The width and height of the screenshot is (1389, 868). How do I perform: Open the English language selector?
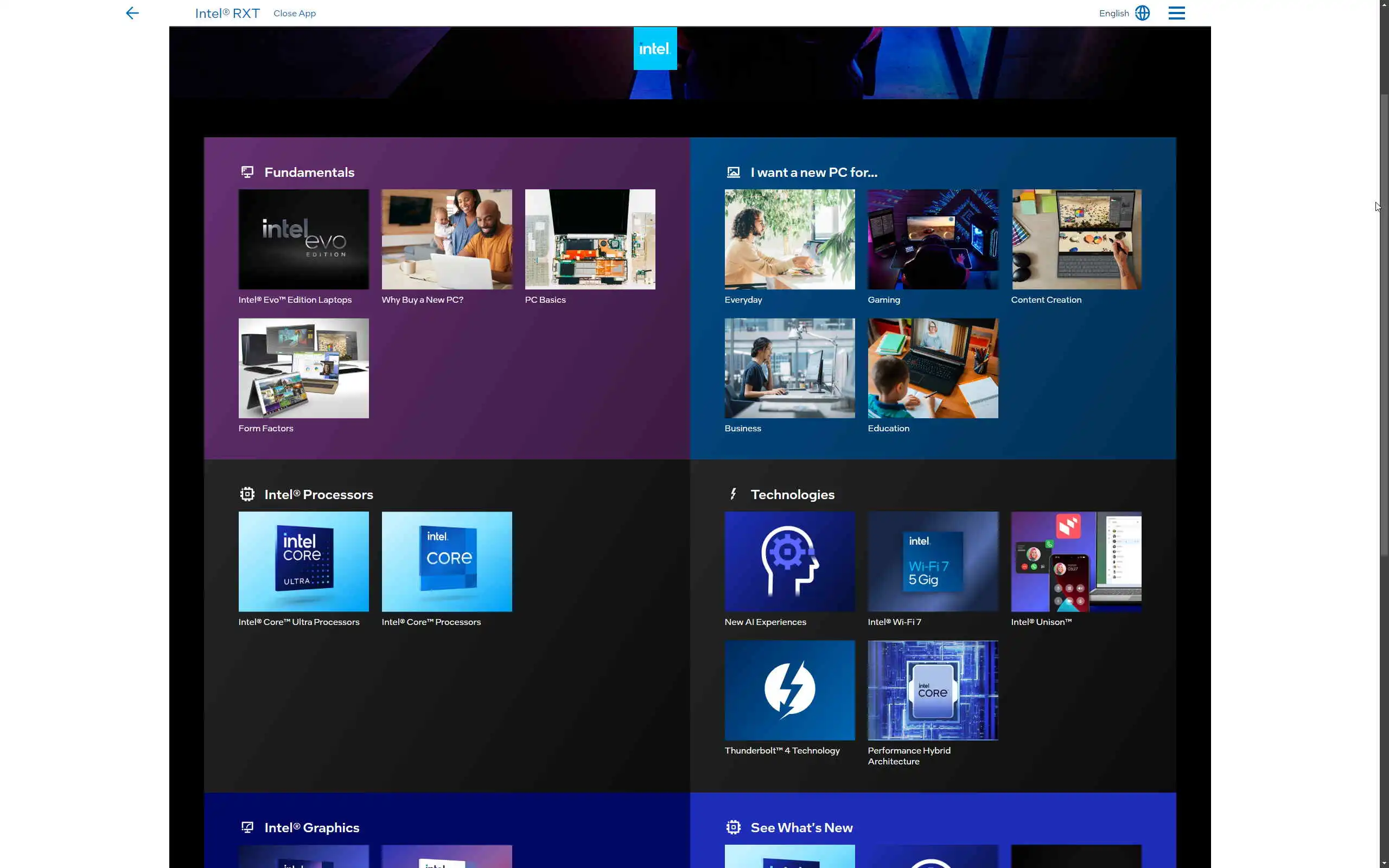point(1113,13)
